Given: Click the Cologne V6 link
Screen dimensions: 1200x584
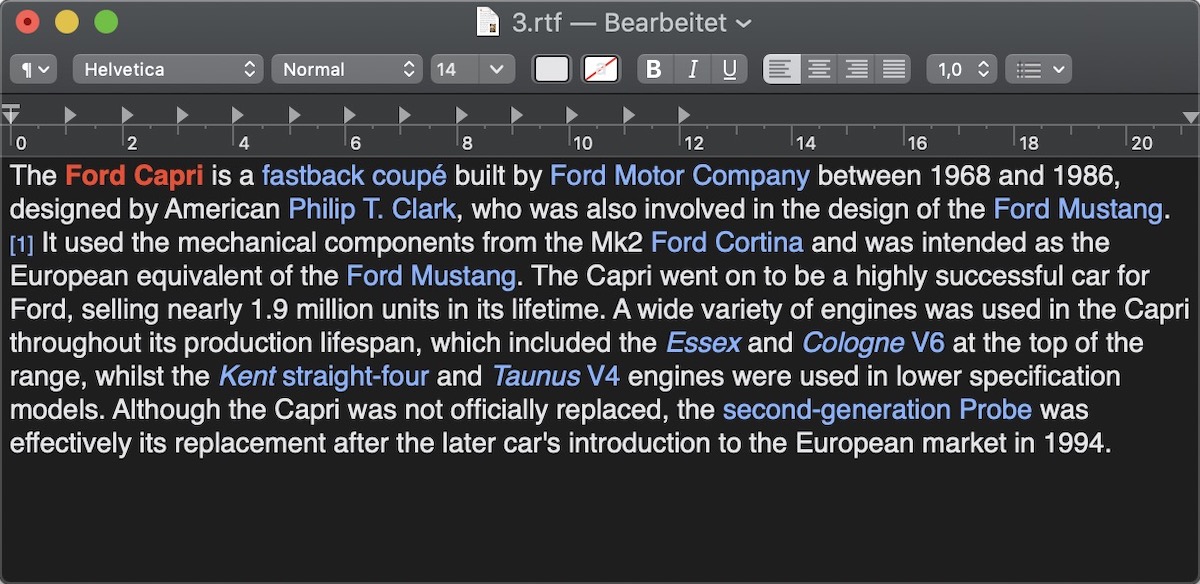Looking at the screenshot, I should pos(873,344).
